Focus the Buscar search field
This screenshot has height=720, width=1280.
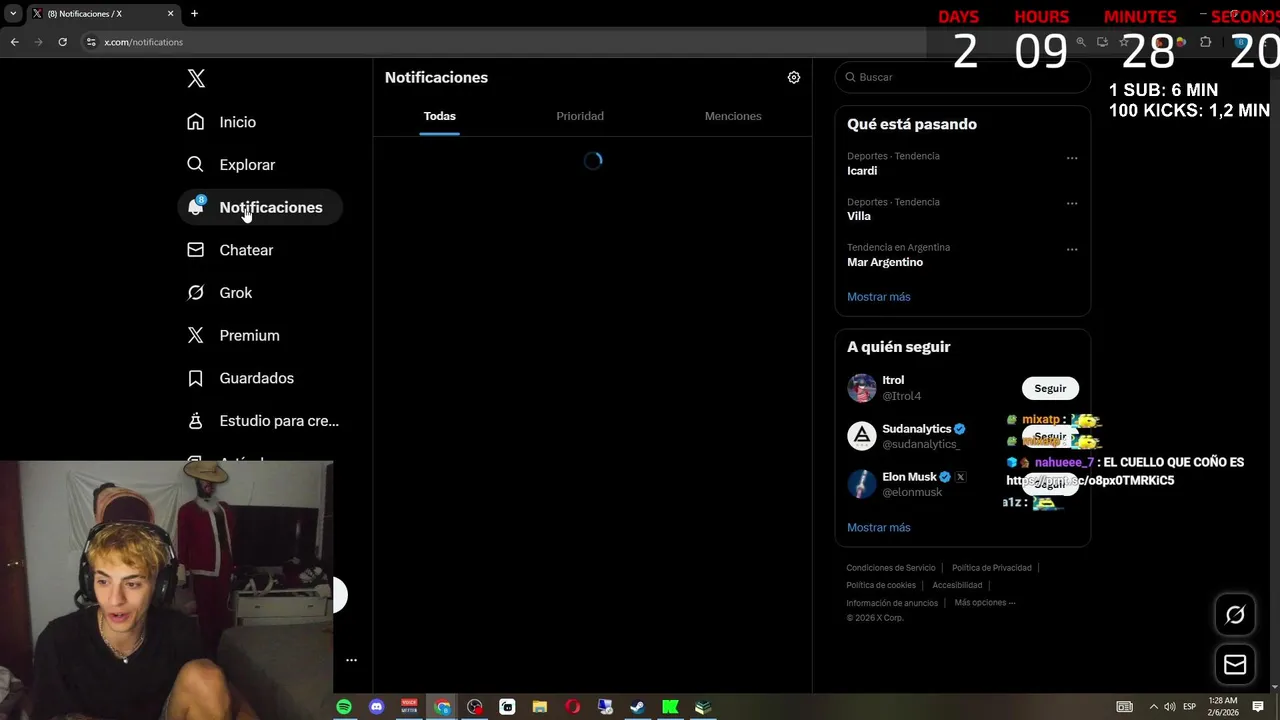[x=962, y=77]
